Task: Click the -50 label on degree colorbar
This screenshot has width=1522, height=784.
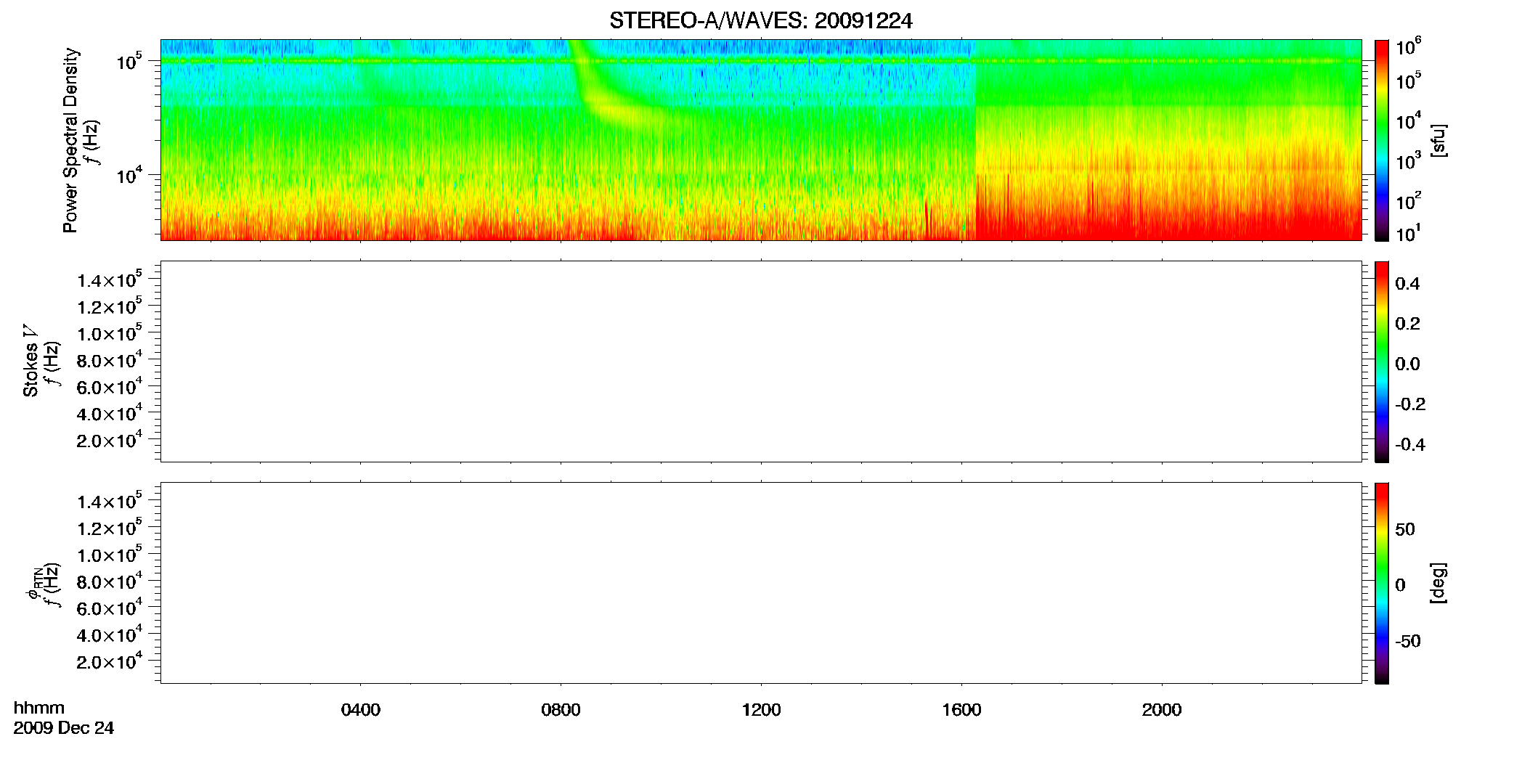Action: coord(1408,641)
